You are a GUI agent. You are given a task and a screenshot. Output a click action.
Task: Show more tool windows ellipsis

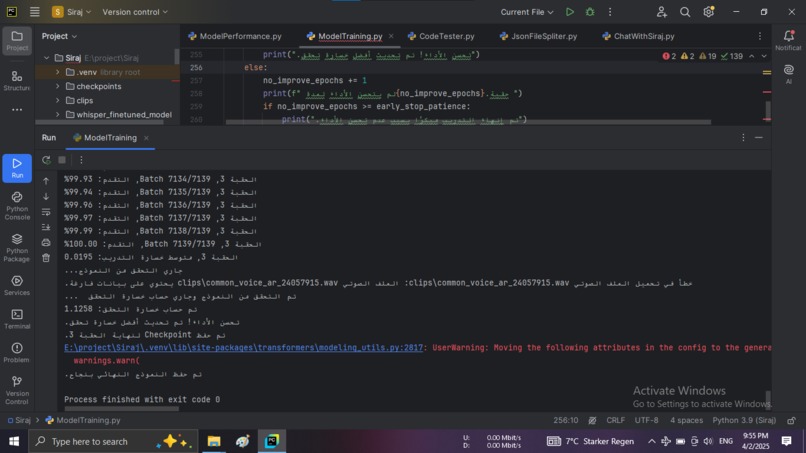click(17, 110)
